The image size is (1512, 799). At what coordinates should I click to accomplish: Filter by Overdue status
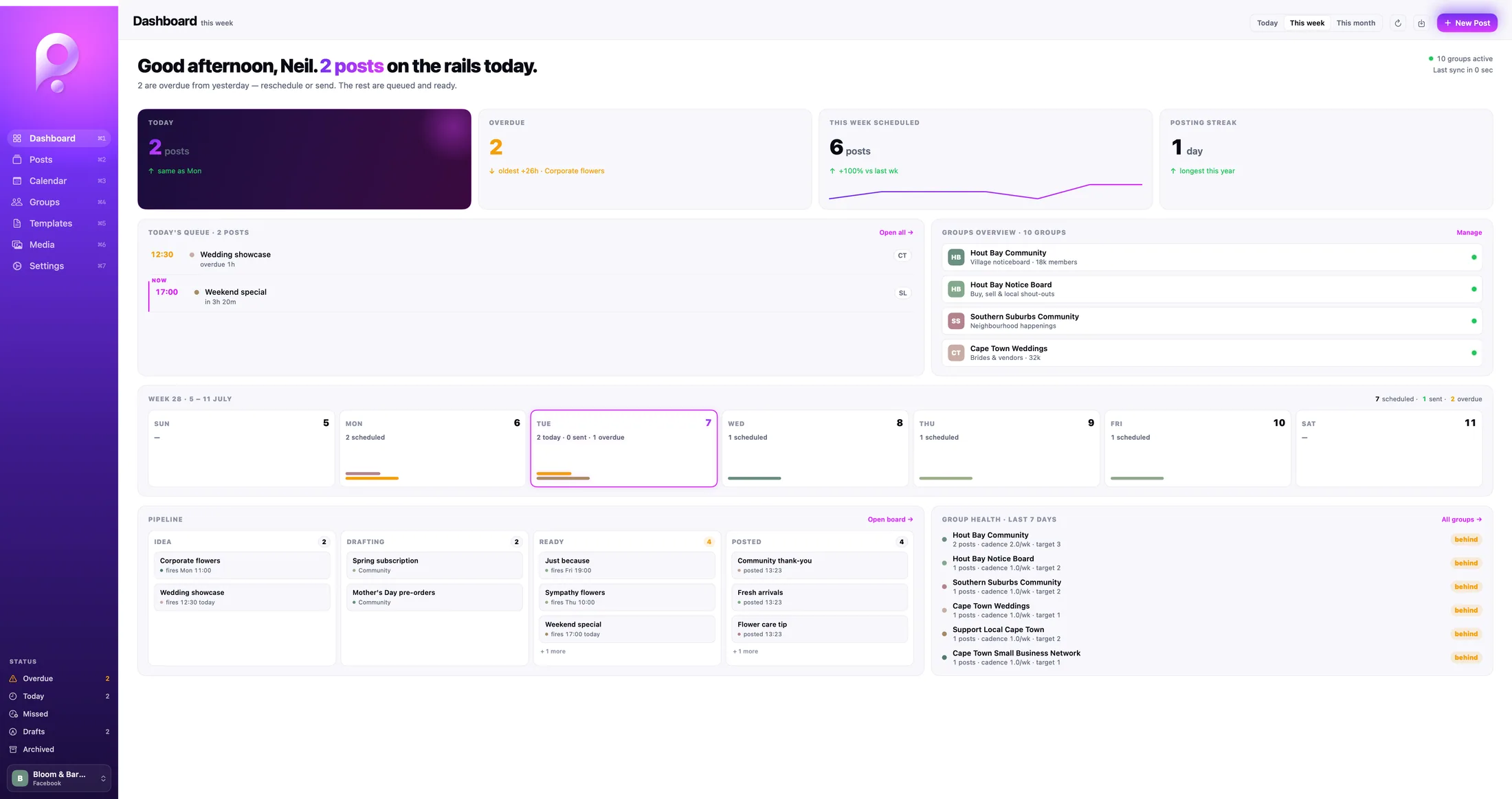59,678
